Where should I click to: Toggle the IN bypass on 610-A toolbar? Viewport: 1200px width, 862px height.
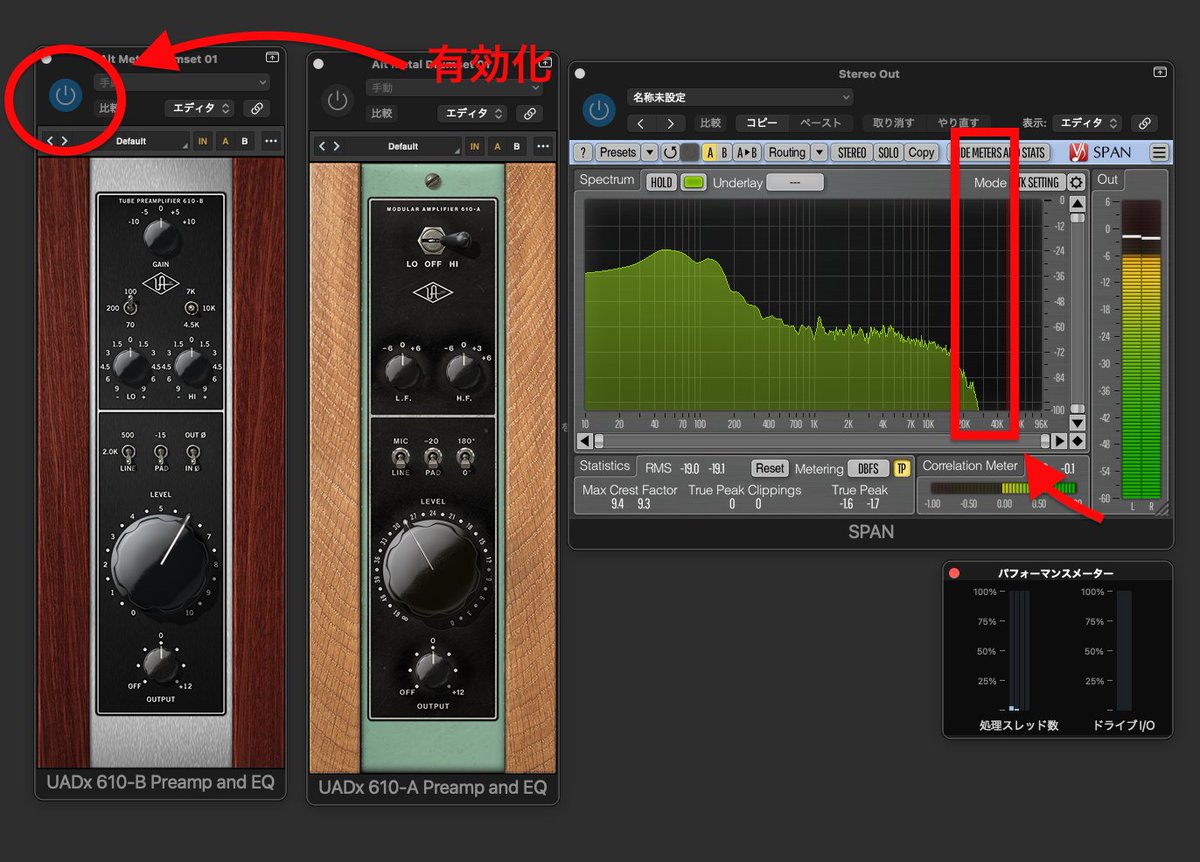475,146
